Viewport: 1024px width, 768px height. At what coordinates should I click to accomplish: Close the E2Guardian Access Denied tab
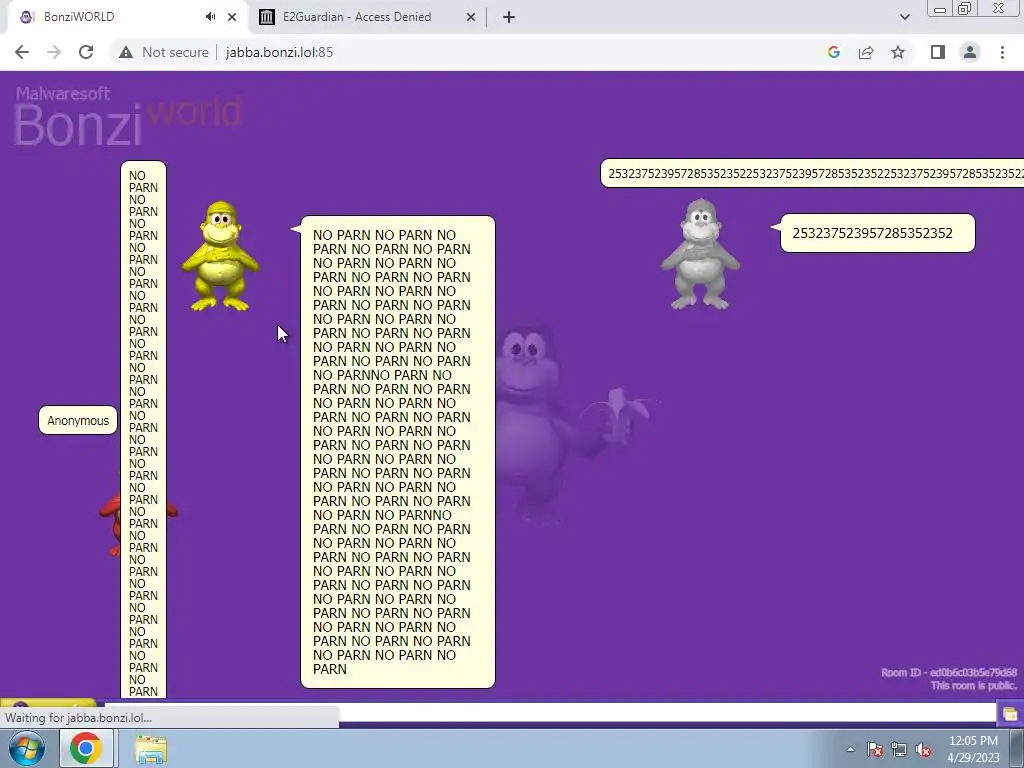coord(471,17)
